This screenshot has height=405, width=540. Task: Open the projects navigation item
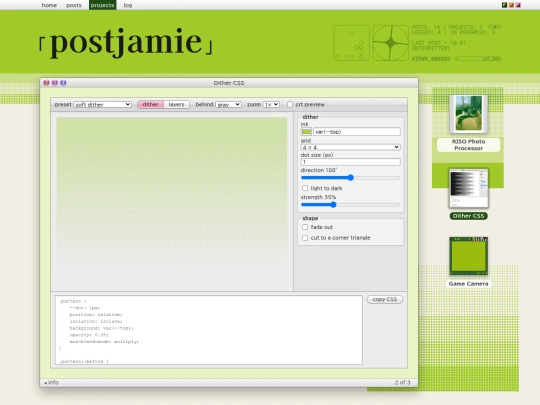(103, 5)
